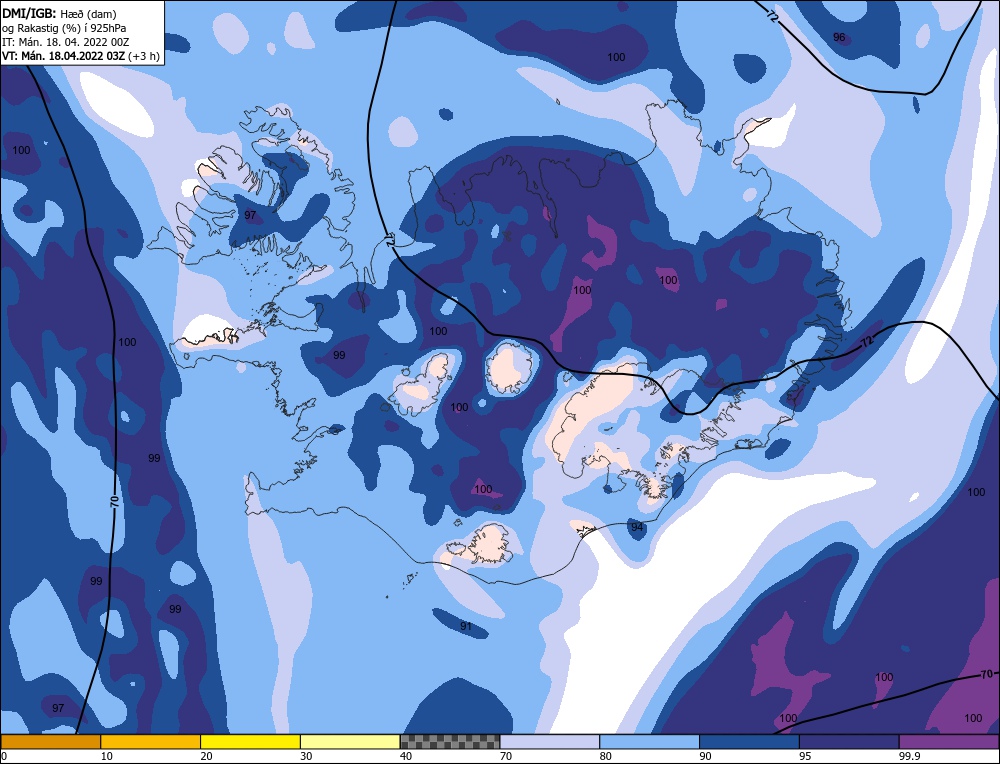The image size is (1000, 764).
Task: Click the yellow 20-30 legend swatch
Action: [250, 741]
